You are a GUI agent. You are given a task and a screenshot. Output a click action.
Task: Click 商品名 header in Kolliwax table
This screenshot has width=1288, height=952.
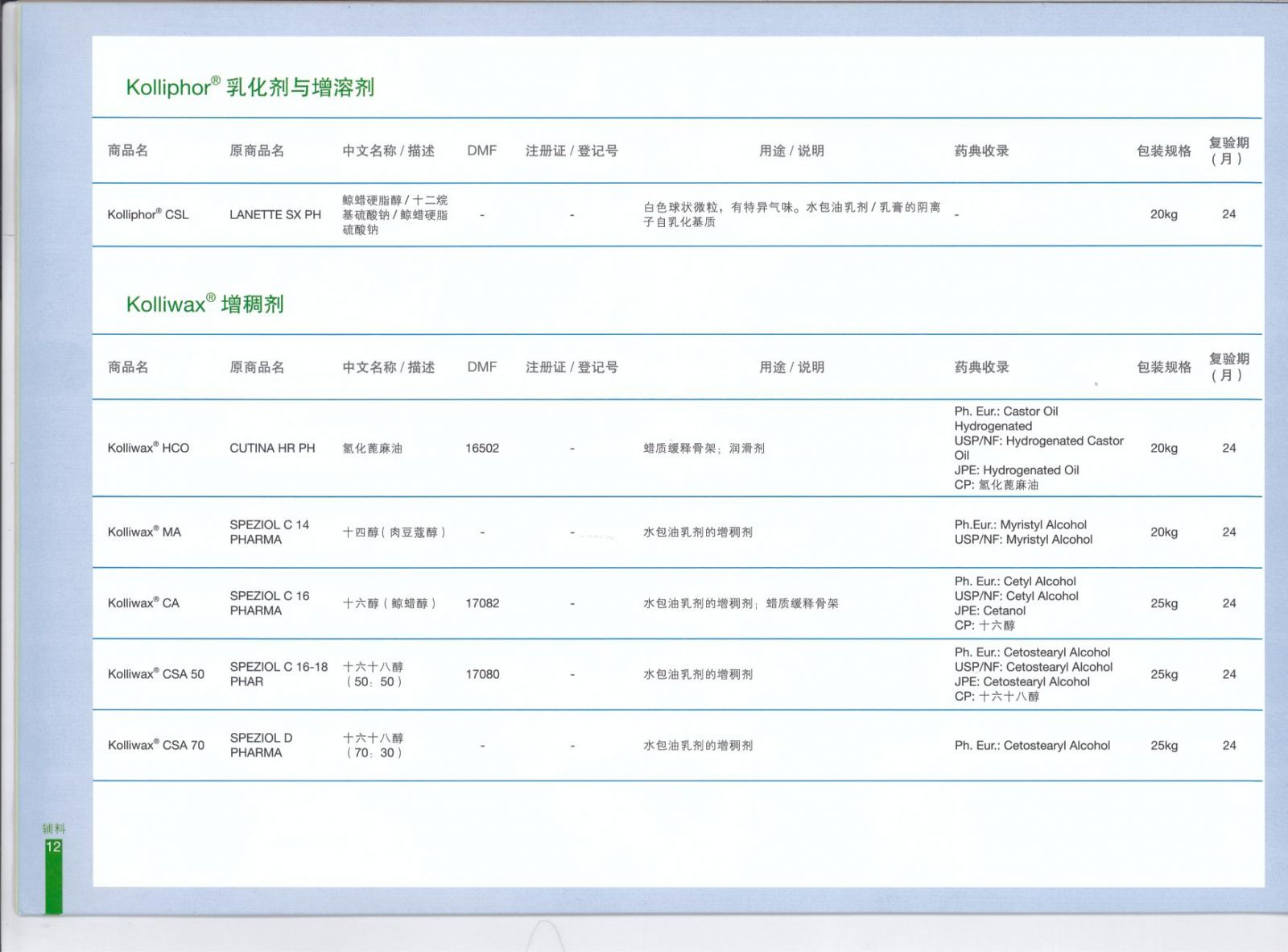128,366
